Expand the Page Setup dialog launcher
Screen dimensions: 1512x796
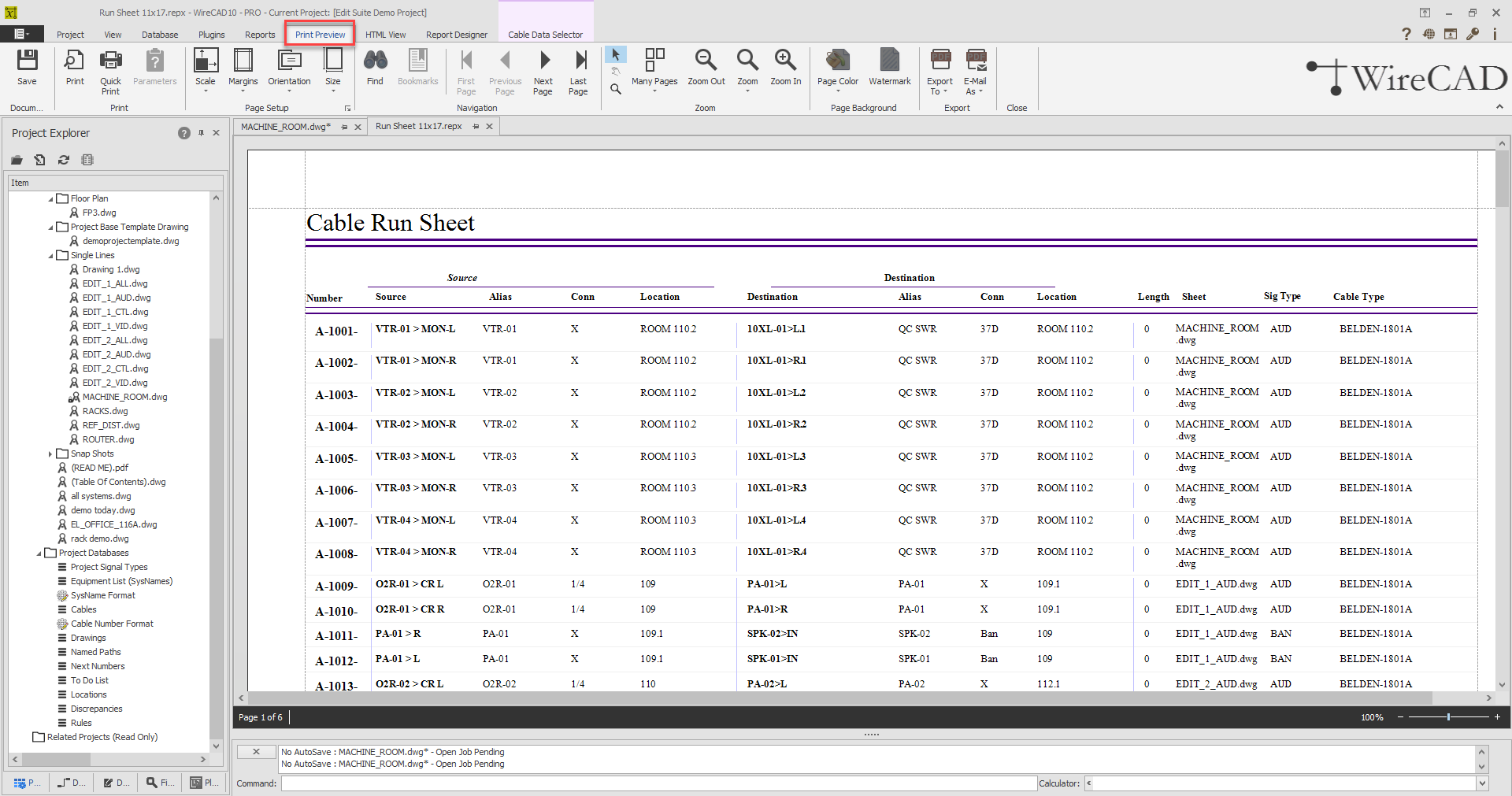point(347,108)
